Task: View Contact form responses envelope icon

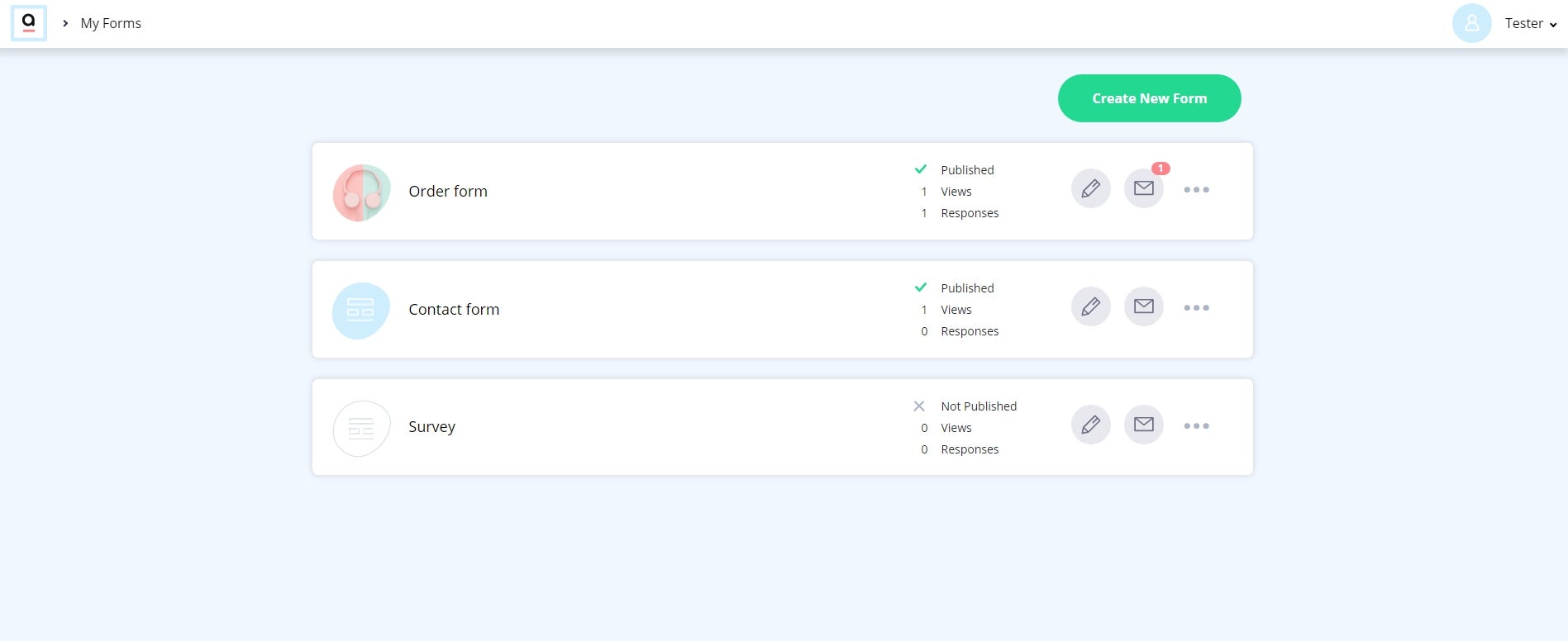Action: tap(1144, 306)
